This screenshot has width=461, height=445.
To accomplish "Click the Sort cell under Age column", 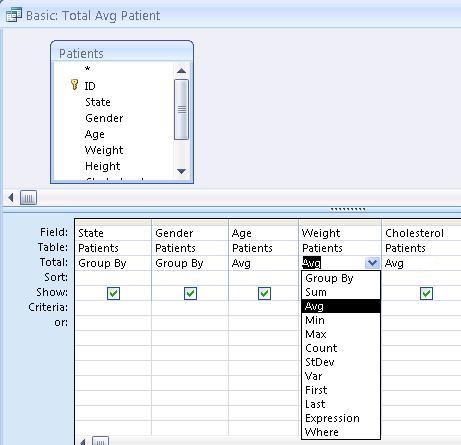I will click(263, 278).
